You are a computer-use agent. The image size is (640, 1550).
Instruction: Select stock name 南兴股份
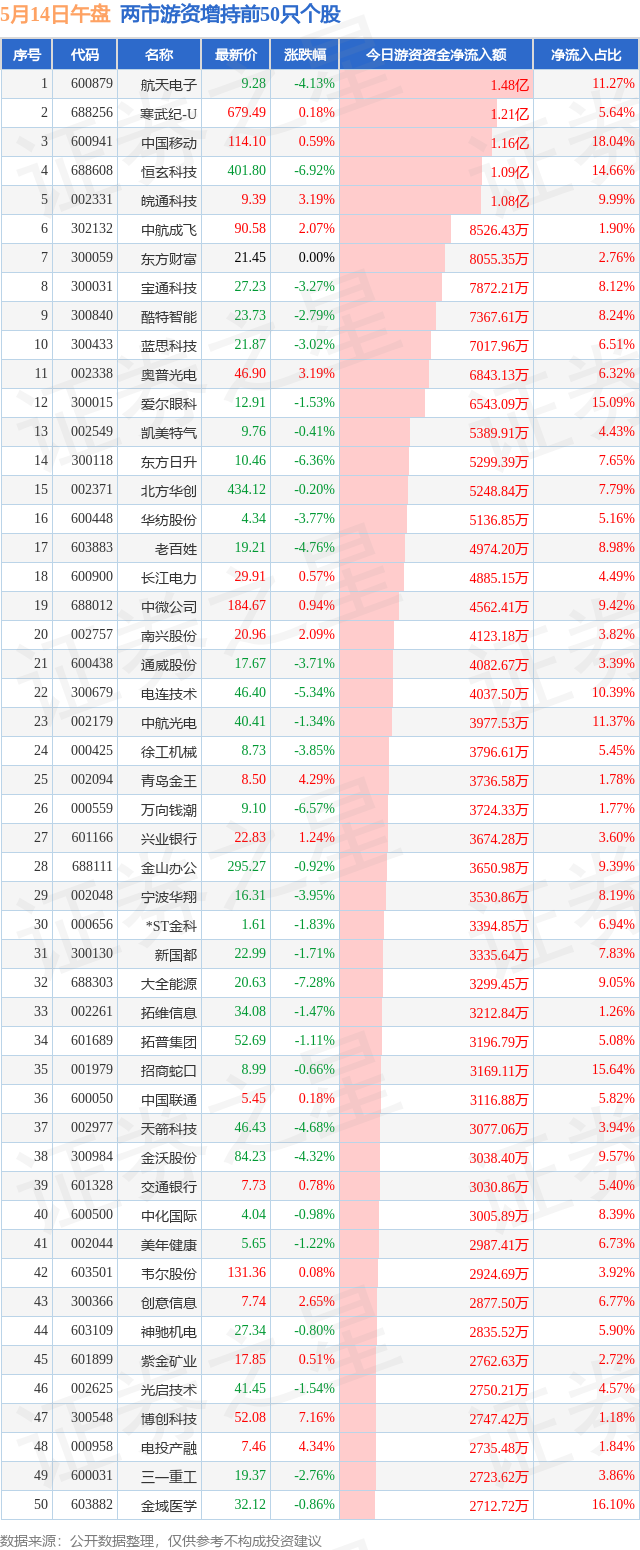coord(169,635)
